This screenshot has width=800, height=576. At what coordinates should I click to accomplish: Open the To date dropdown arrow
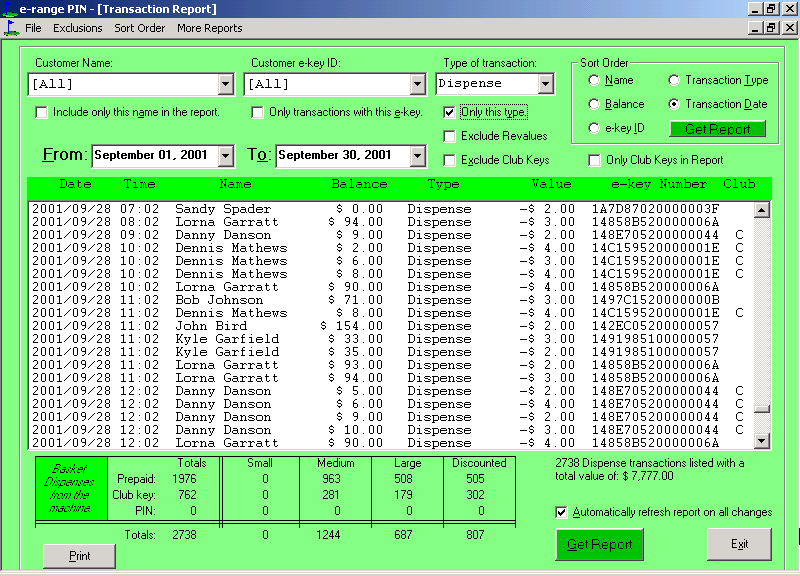[x=417, y=156]
